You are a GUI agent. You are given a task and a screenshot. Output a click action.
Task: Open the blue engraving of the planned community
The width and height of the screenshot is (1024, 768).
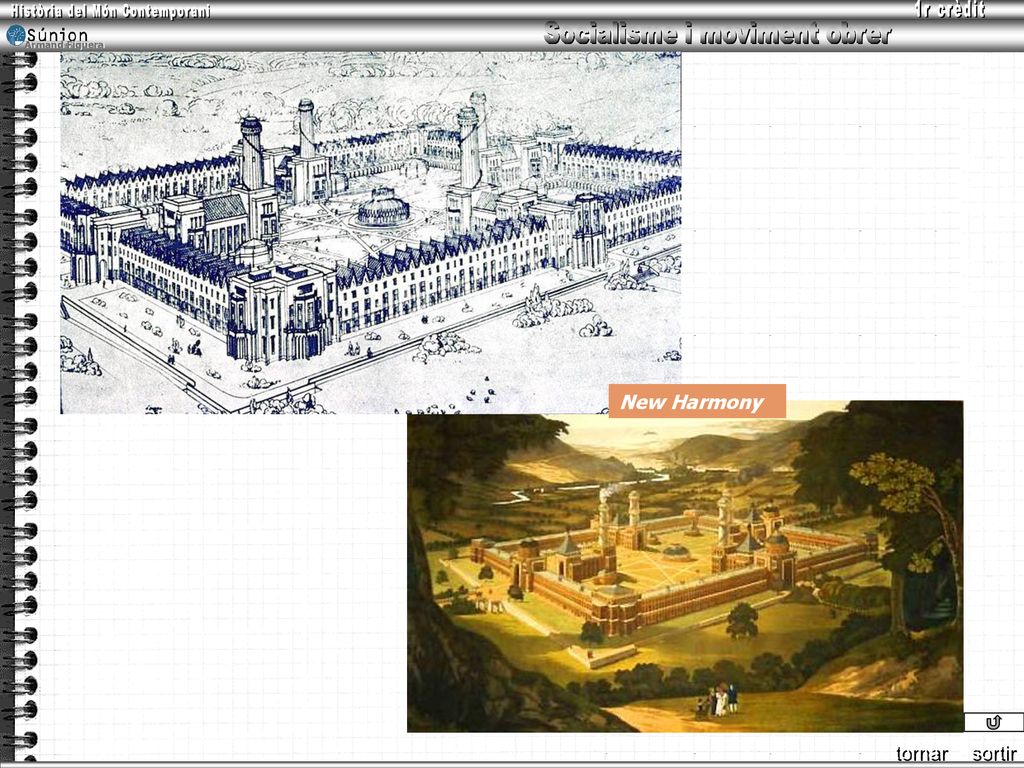point(370,232)
